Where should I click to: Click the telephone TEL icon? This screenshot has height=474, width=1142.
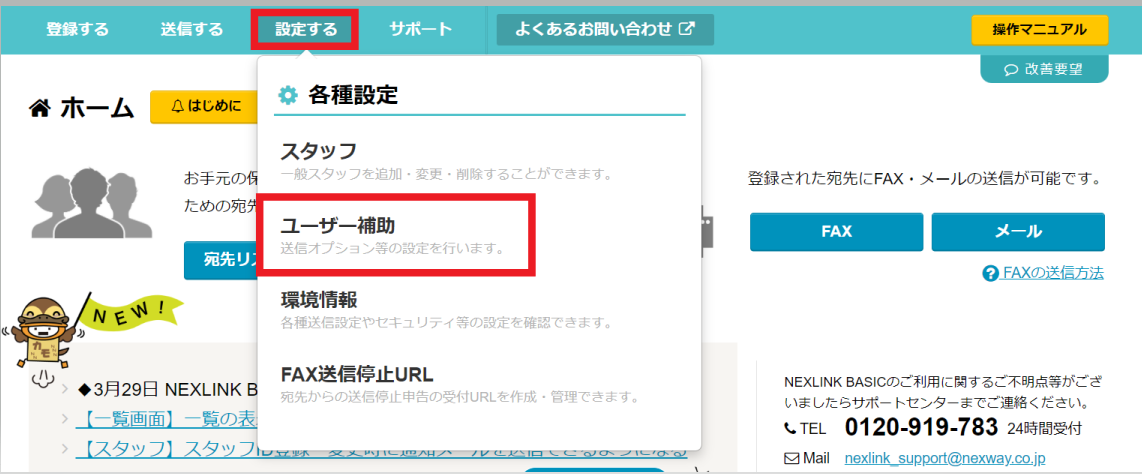click(790, 427)
